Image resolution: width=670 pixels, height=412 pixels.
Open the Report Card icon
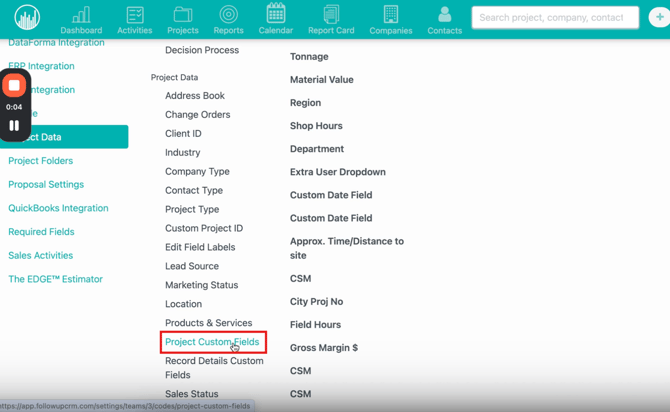[x=331, y=14]
